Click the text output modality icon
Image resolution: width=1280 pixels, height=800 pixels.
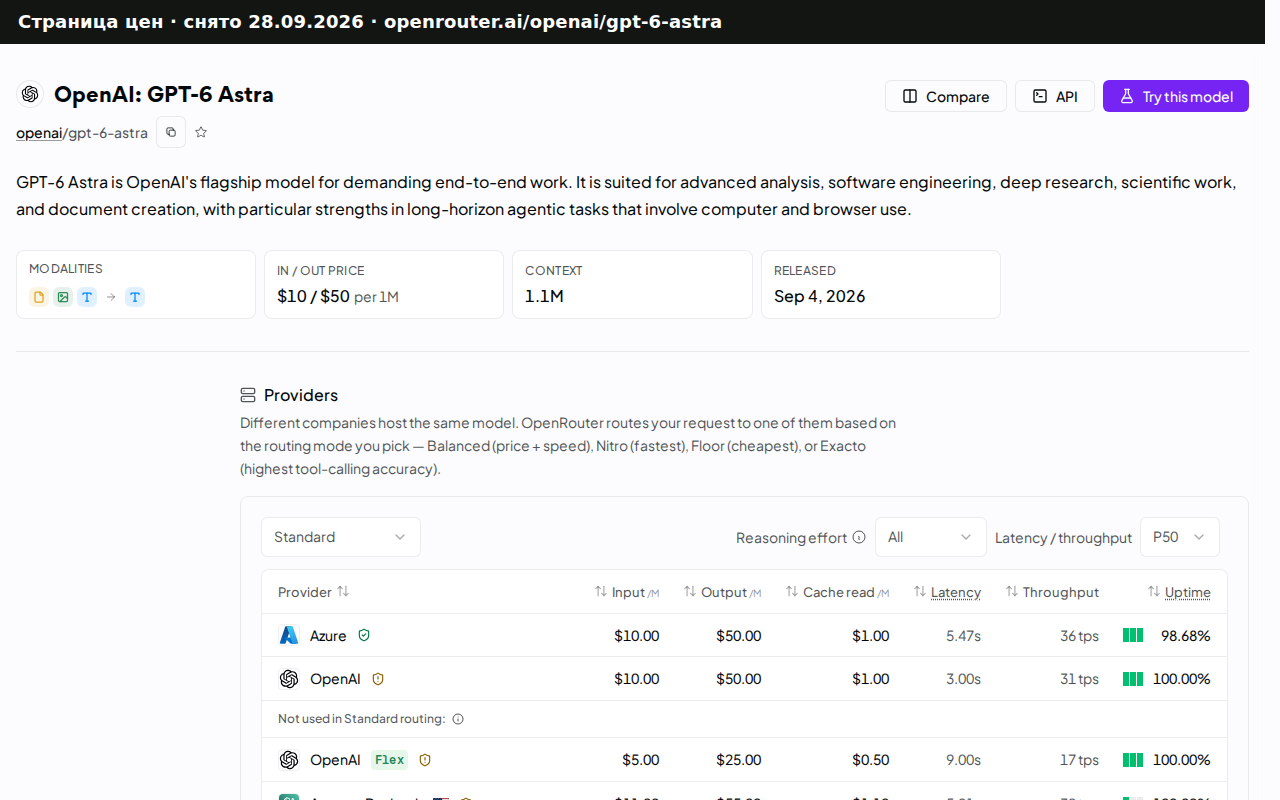(x=135, y=297)
